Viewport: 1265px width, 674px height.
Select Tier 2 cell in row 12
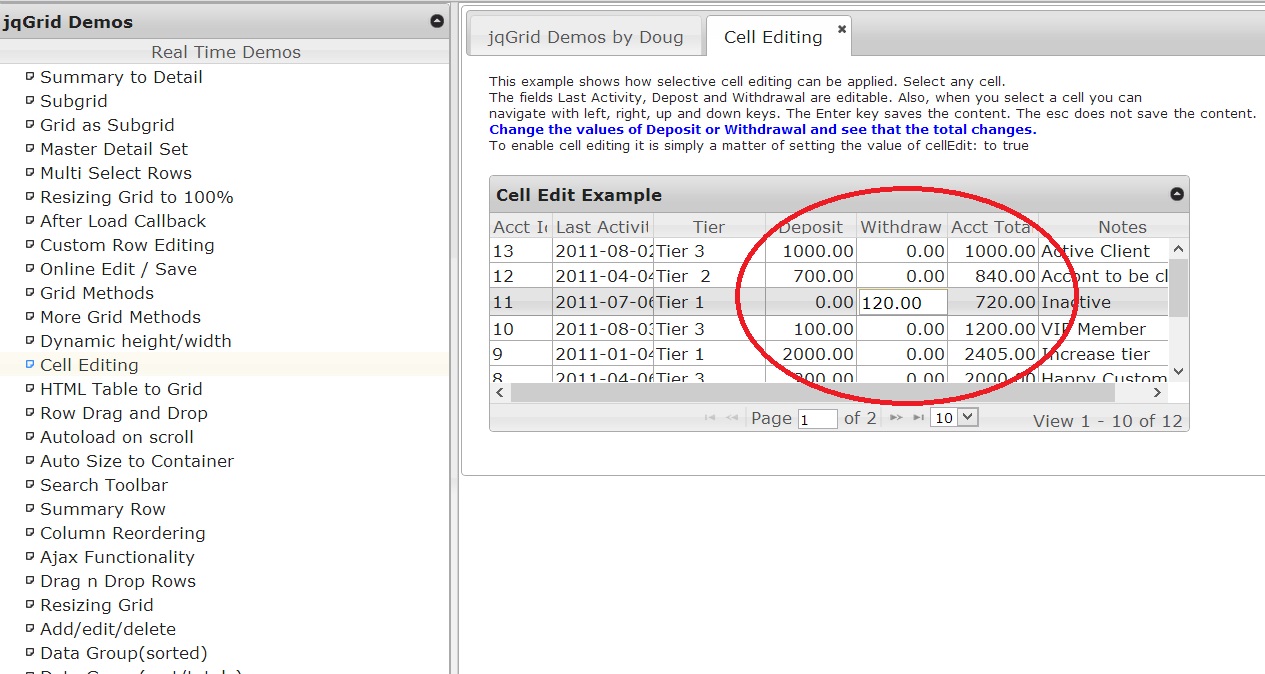709,276
